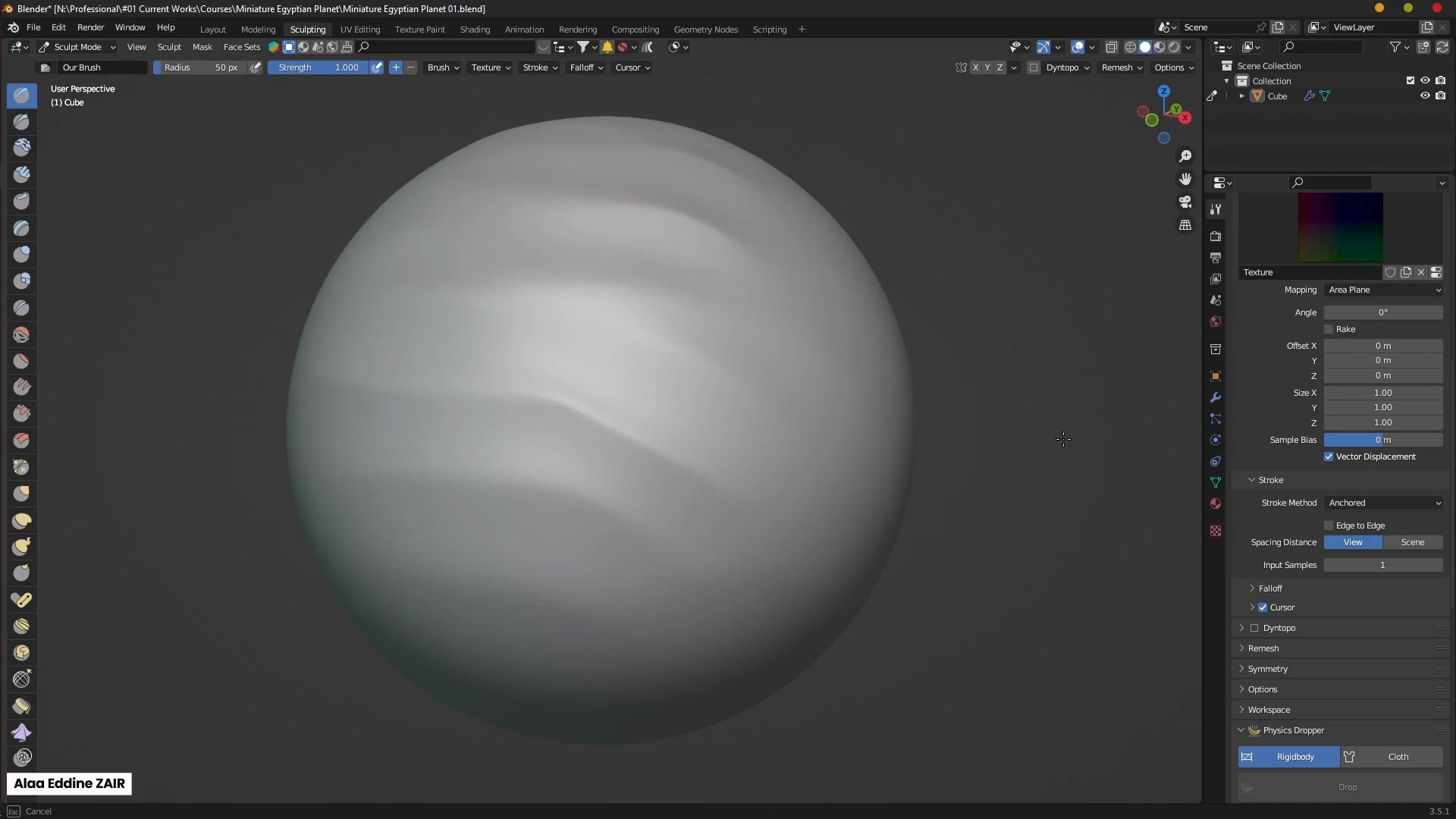Image resolution: width=1456 pixels, height=819 pixels.
Task: Select the Render properties tab icon
Action: (1216, 236)
